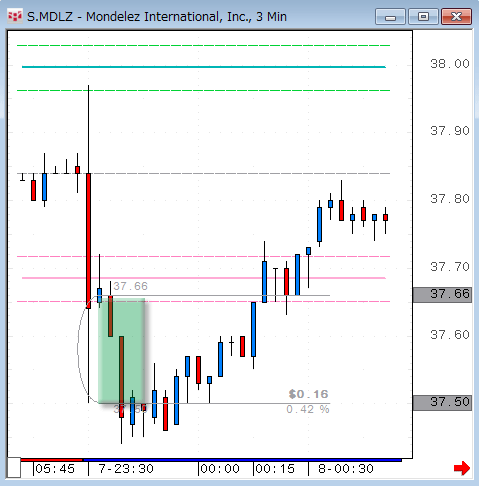Select the green shaded measurement rectangle
This screenshot has width=479, height=486.
point(121,351)
